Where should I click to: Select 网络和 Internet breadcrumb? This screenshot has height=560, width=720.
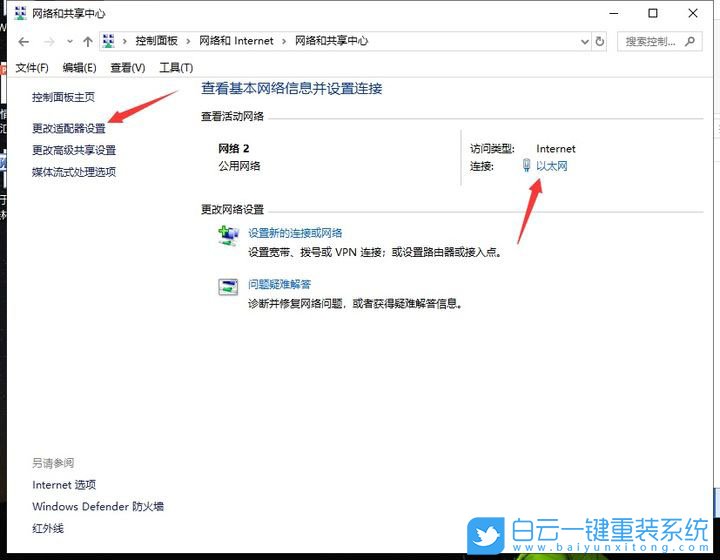[236, 41]
